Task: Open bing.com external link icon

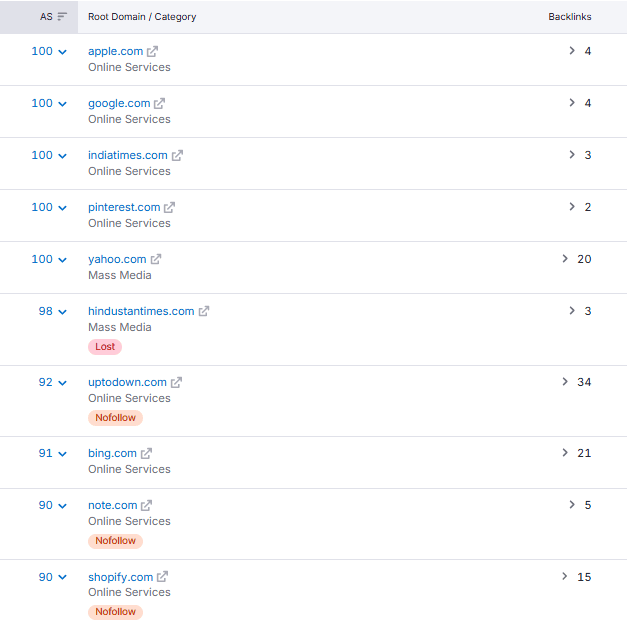Action: (146, 454)
